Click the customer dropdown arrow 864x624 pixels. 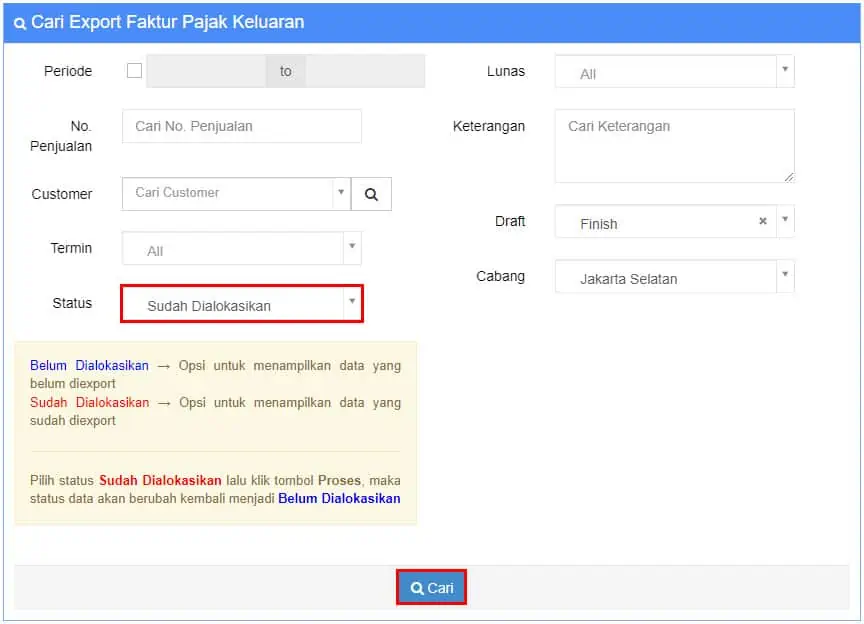tap(342, 193)
